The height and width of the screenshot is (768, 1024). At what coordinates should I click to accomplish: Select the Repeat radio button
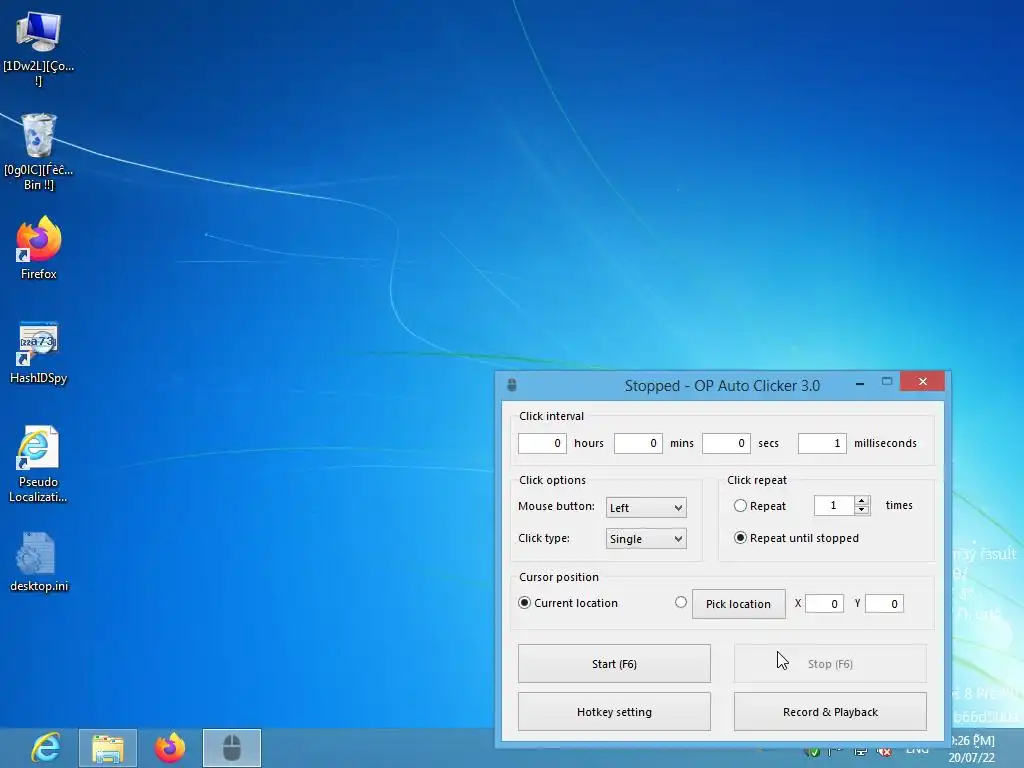[740, 505]
